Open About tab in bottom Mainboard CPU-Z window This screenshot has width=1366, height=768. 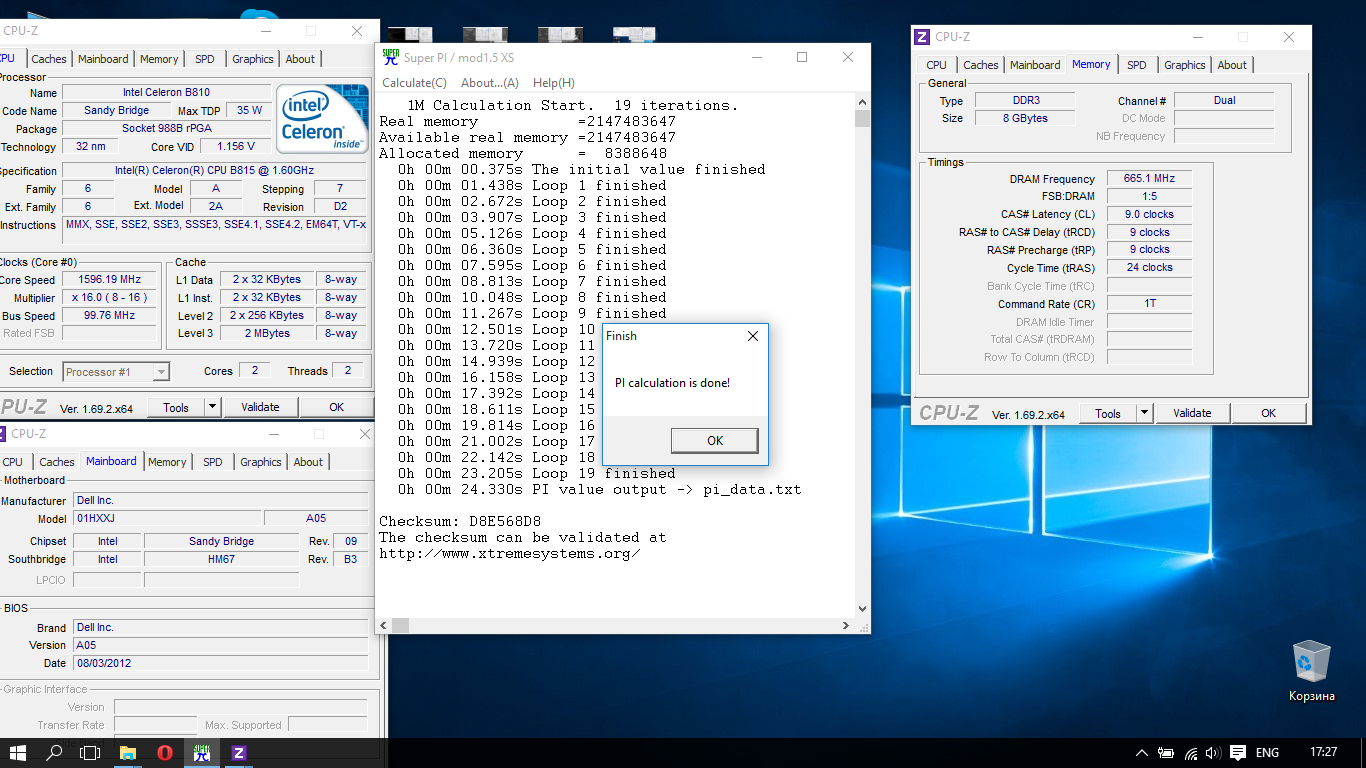(x=308, y=462)
